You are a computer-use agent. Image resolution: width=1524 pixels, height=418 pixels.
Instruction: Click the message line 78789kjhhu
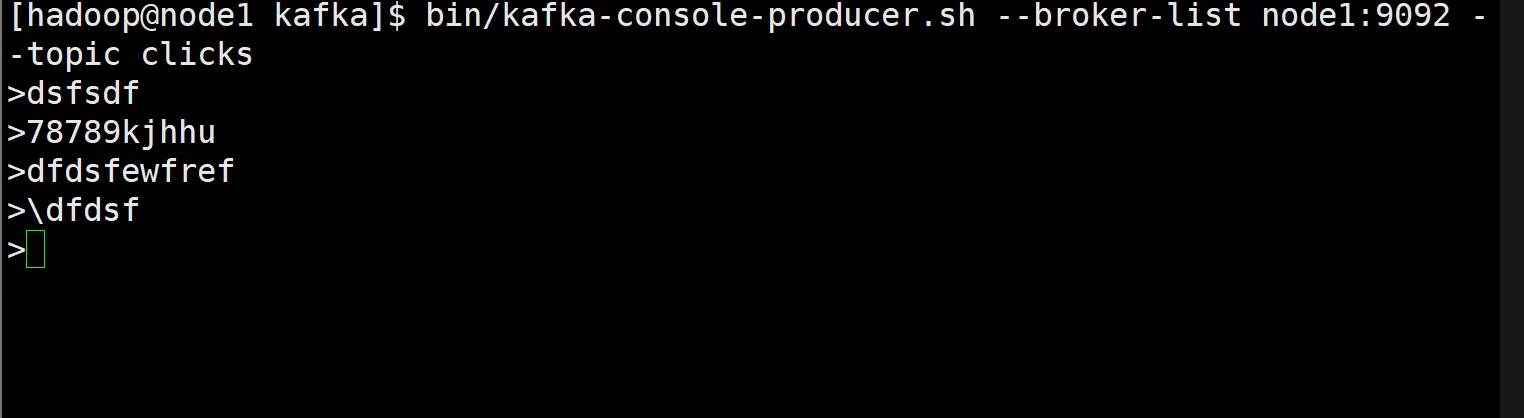point(121,133)
